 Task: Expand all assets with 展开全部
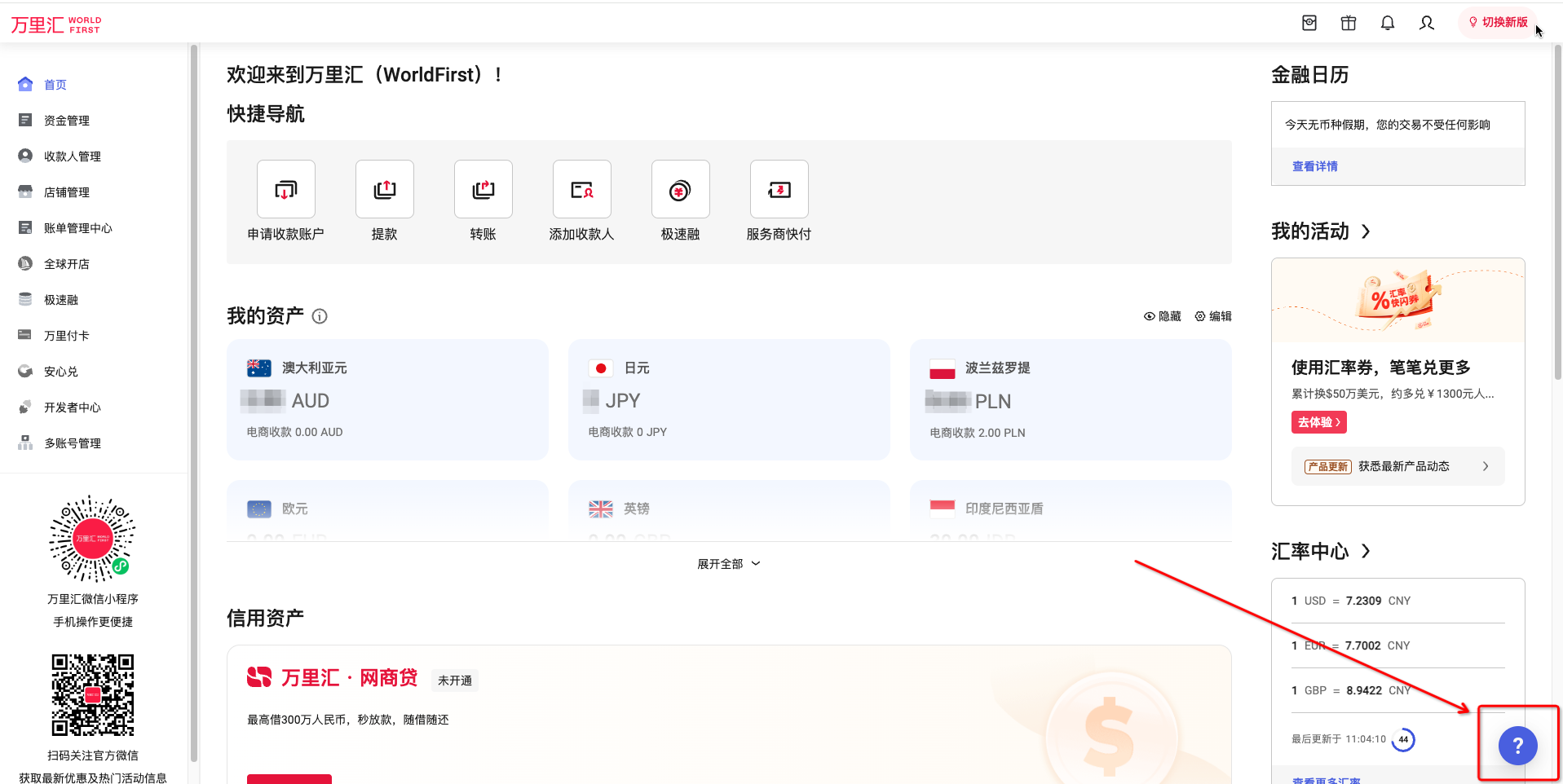(729, 564)
